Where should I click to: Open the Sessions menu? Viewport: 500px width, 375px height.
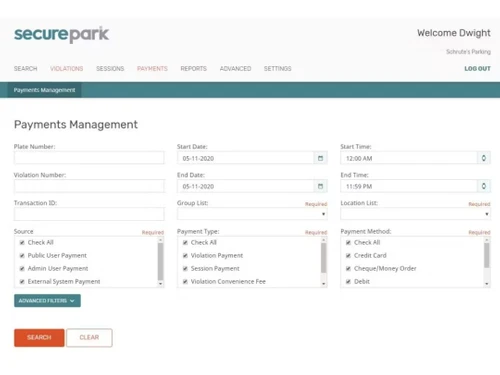click(x=110, y=69)
